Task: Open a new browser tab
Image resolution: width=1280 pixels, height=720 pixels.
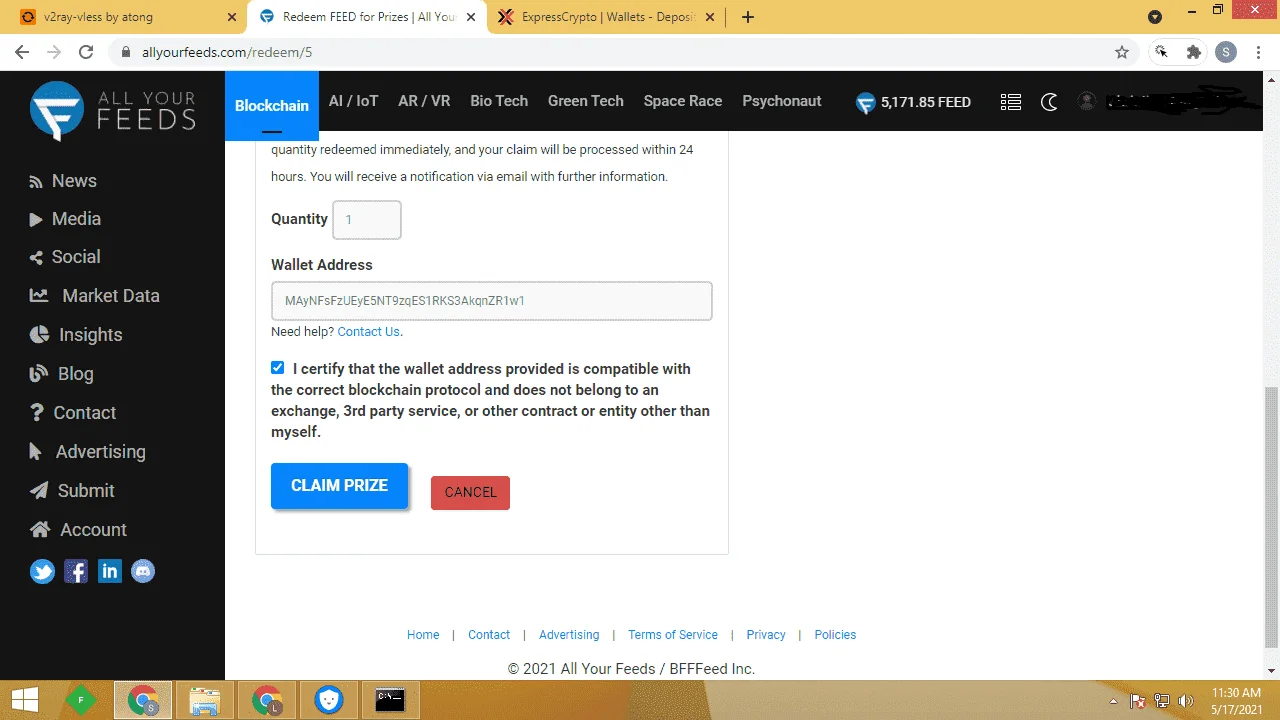Action: [748, 17]
